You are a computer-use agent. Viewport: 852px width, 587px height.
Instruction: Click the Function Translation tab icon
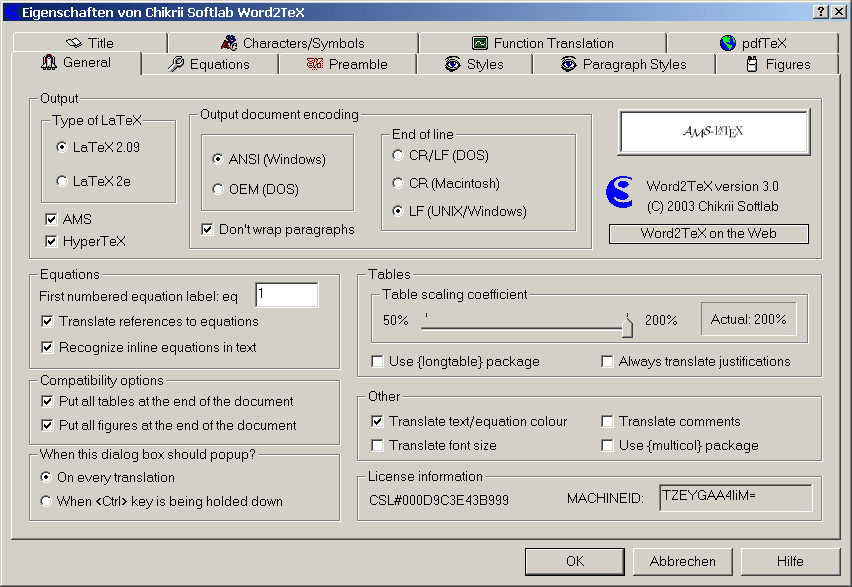[x=480, y=43]
